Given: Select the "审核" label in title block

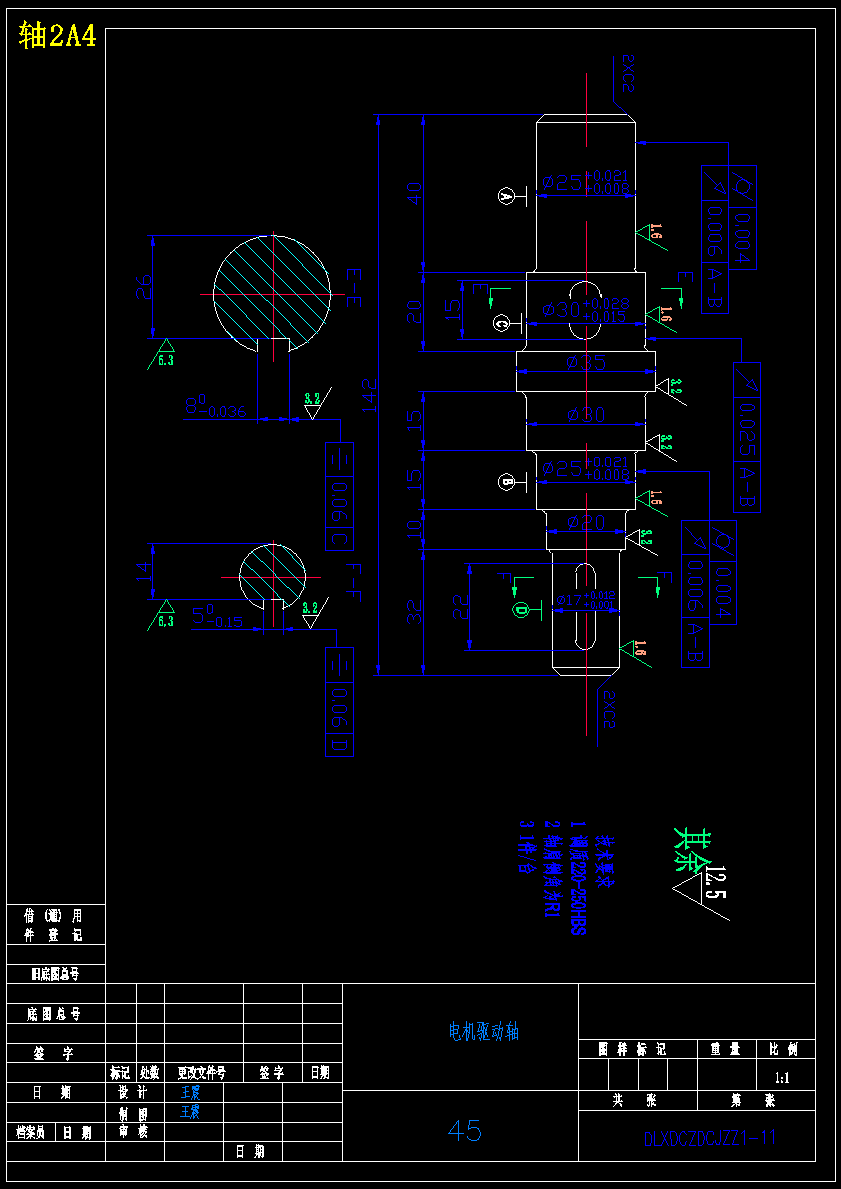Looking at the screenshot, I should 132,1132.
